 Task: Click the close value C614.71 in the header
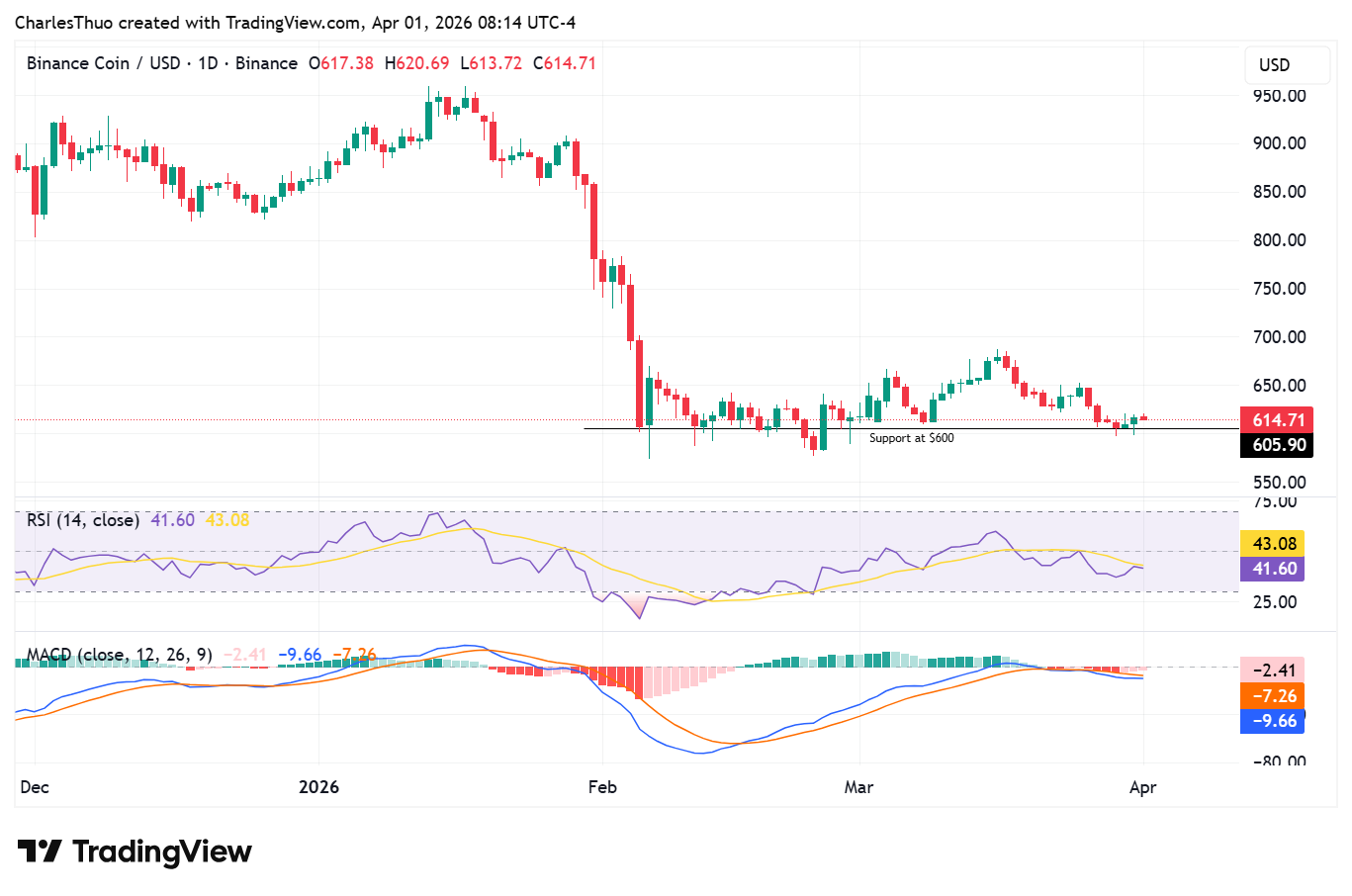pos(565,63)
